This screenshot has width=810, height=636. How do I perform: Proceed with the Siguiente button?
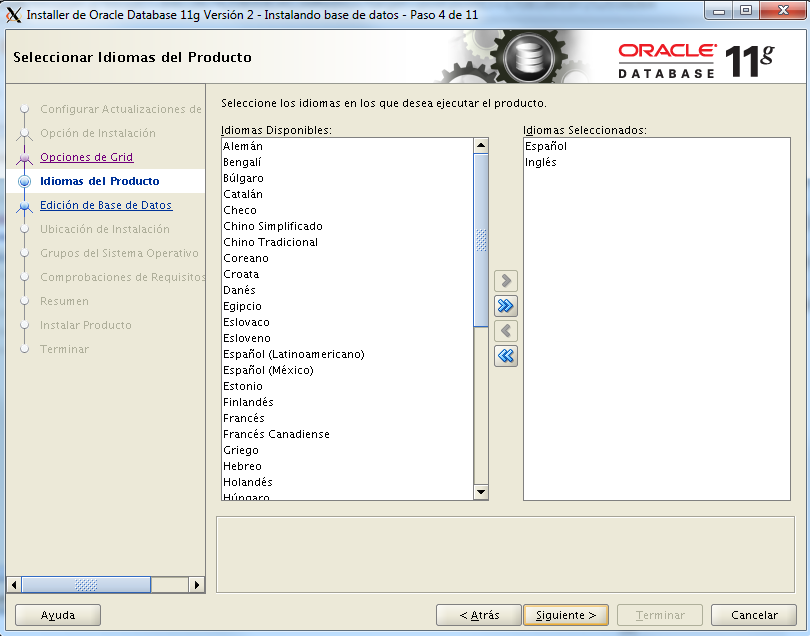point(566,615)
